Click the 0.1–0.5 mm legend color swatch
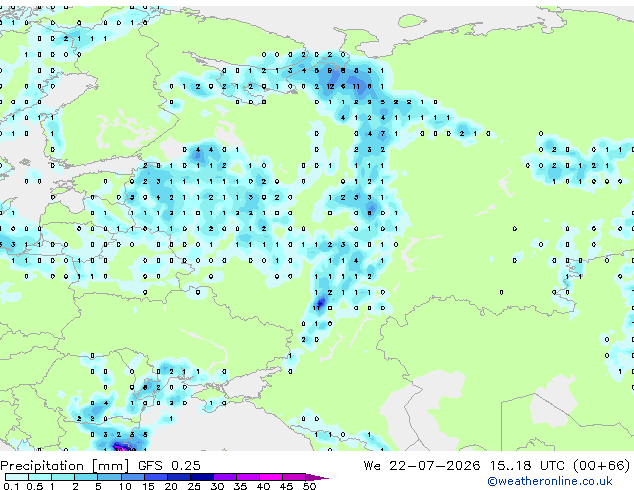The height and width of the screenshot is (490, 634). pos(17,477)
